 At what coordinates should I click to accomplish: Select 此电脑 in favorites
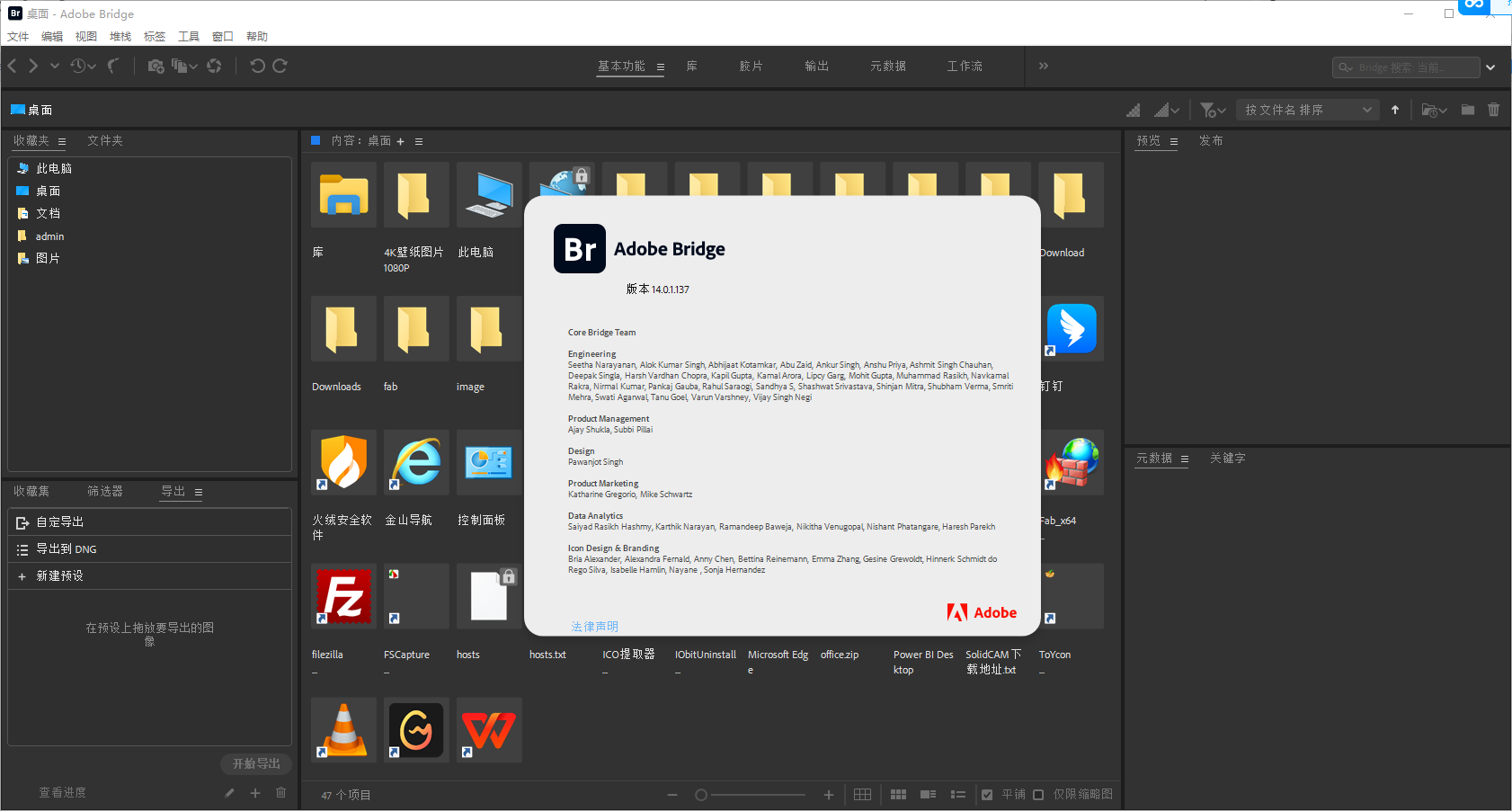click(54, 169)
